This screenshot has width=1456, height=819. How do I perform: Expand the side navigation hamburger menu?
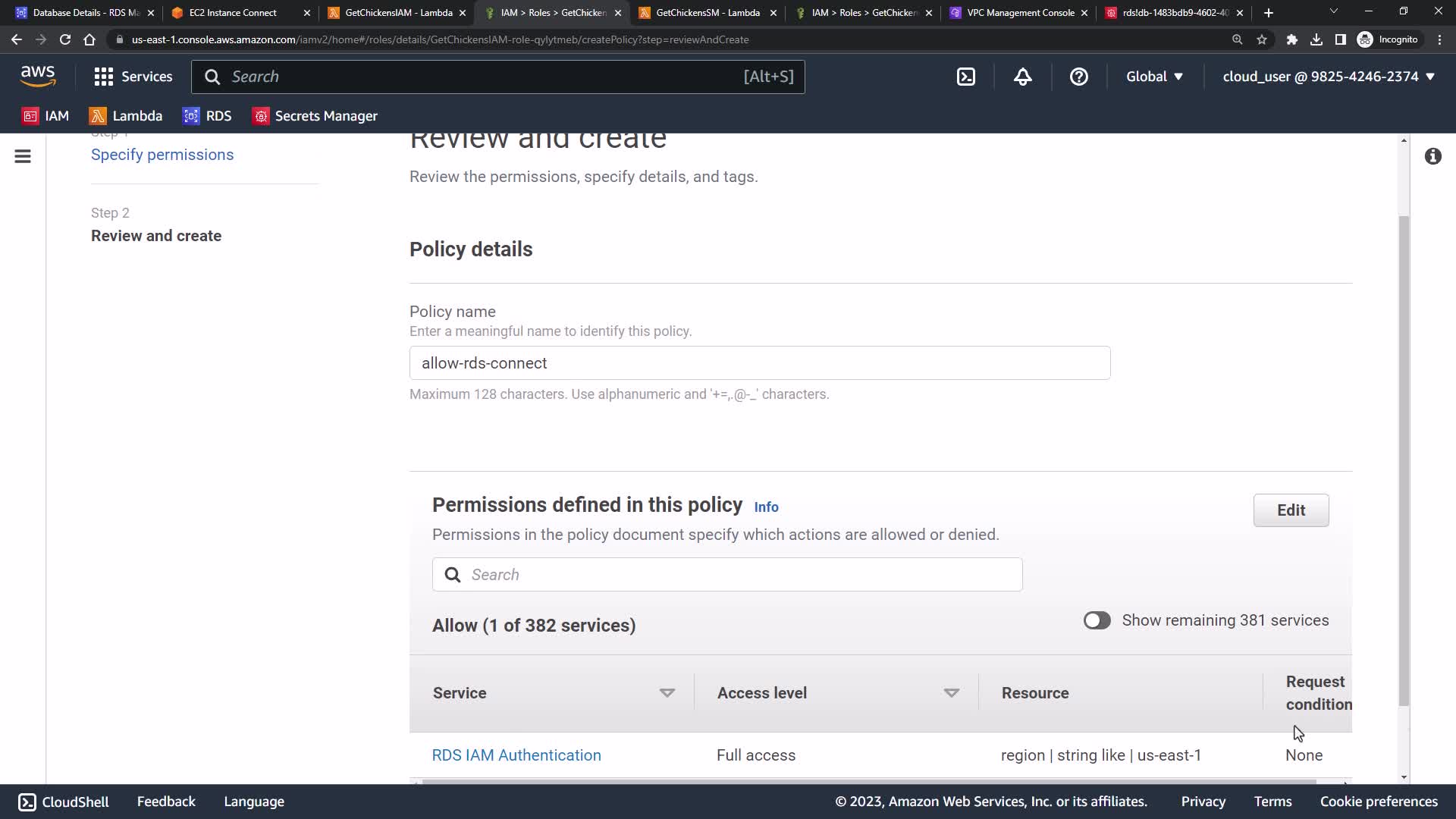(23, 156)
